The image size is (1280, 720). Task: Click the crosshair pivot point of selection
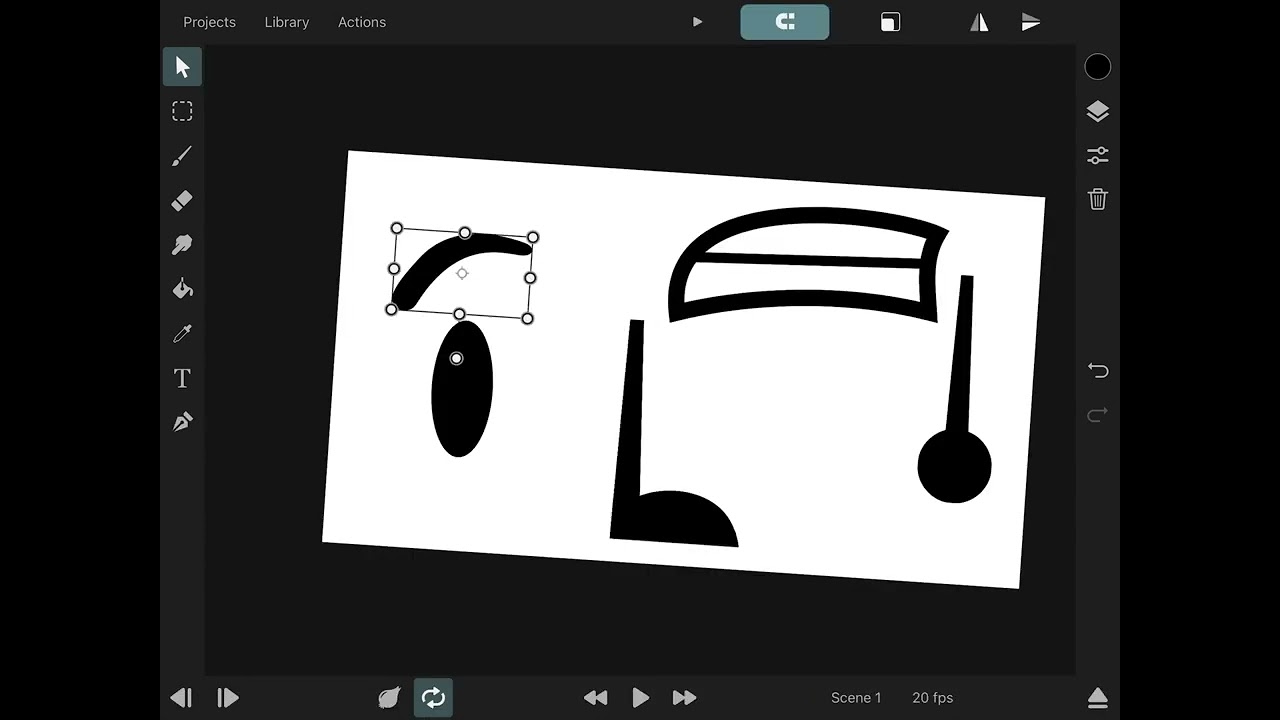tap(462, 273)
